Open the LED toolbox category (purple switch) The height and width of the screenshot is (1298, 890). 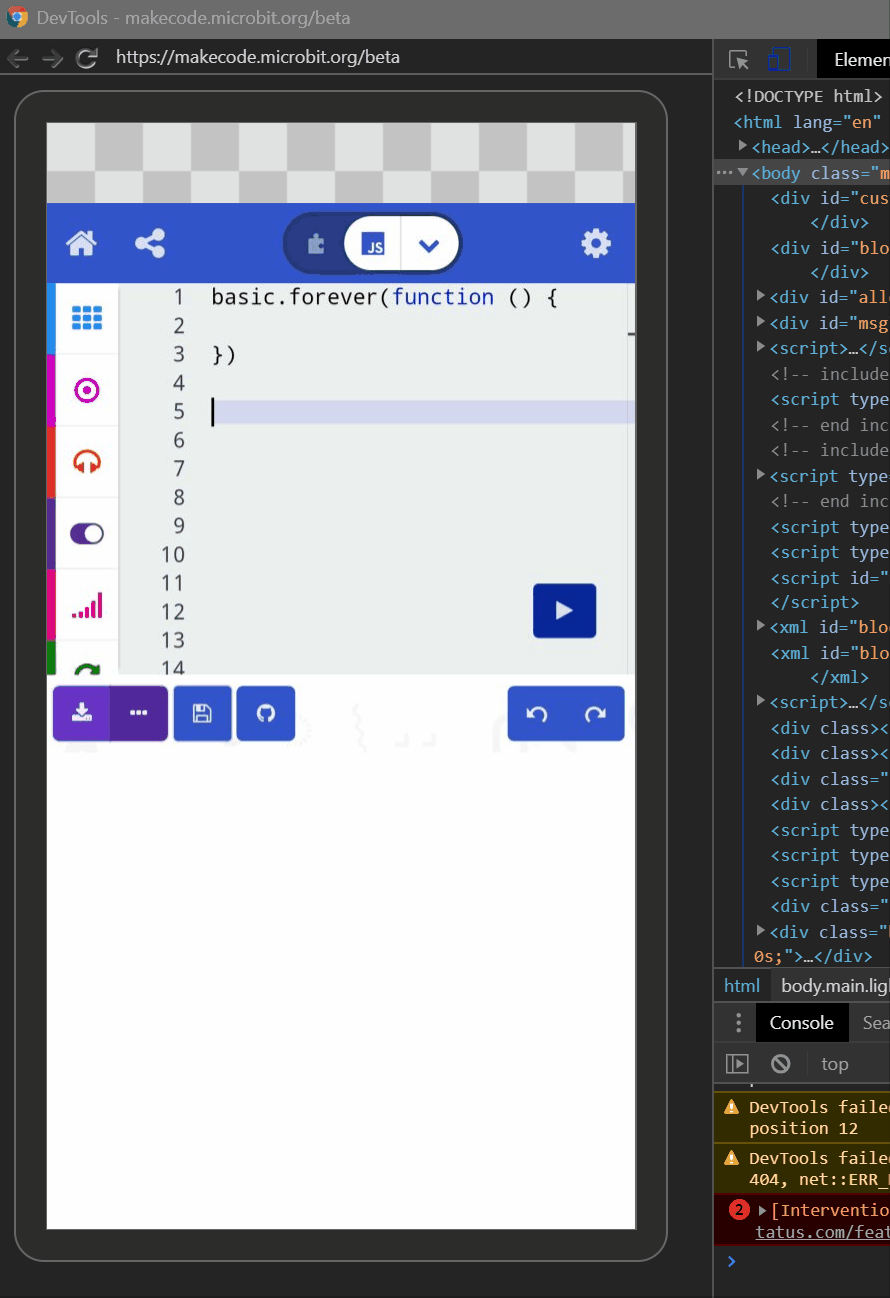[x=87, y=534]
